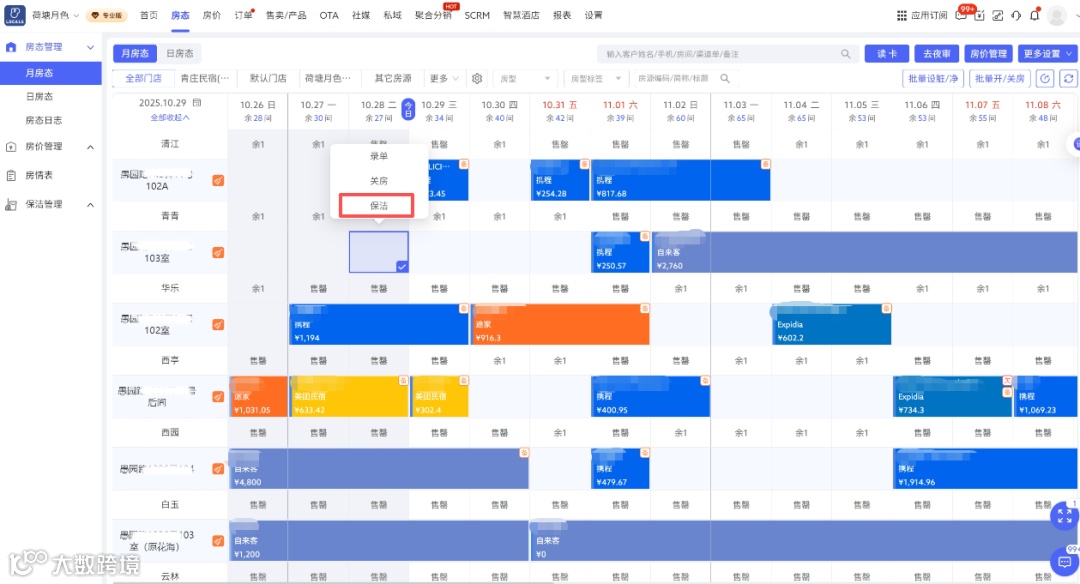Open the 更多 stores dropdown
Viewport: 1080px width, 584px height.
point(444,79)
